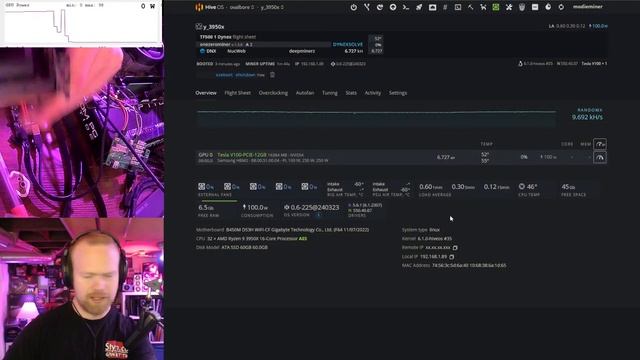Copy the Remote IP with copy icon
This screenshot has width=640, height=360.
[x=455, y=248]
